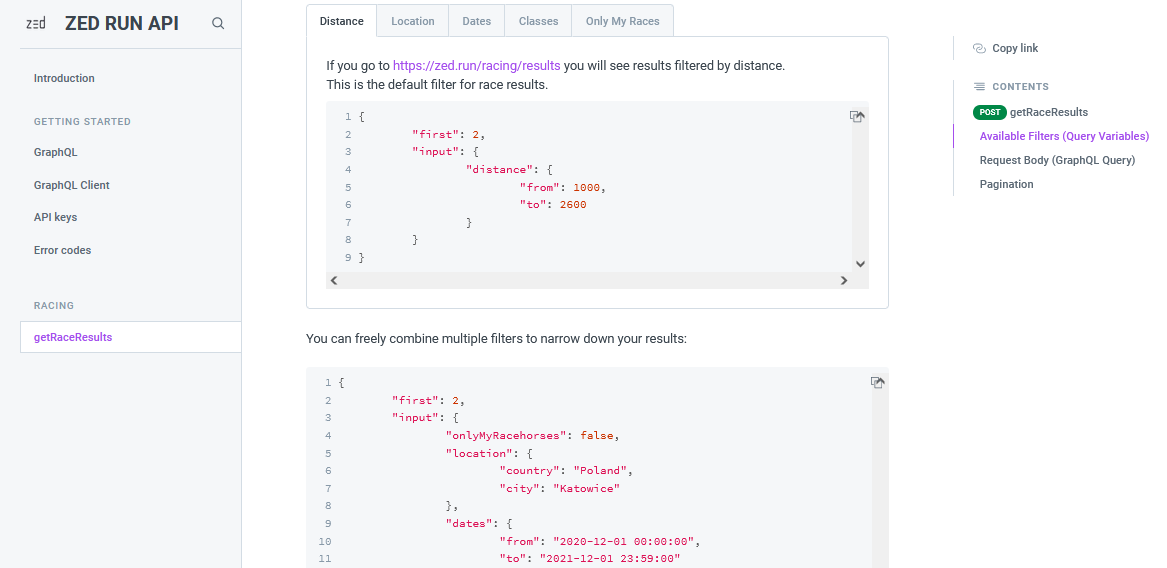Copy the distance filter code snippet
The height and width of the screenshot is (568, 1167).
coord(857,117)
